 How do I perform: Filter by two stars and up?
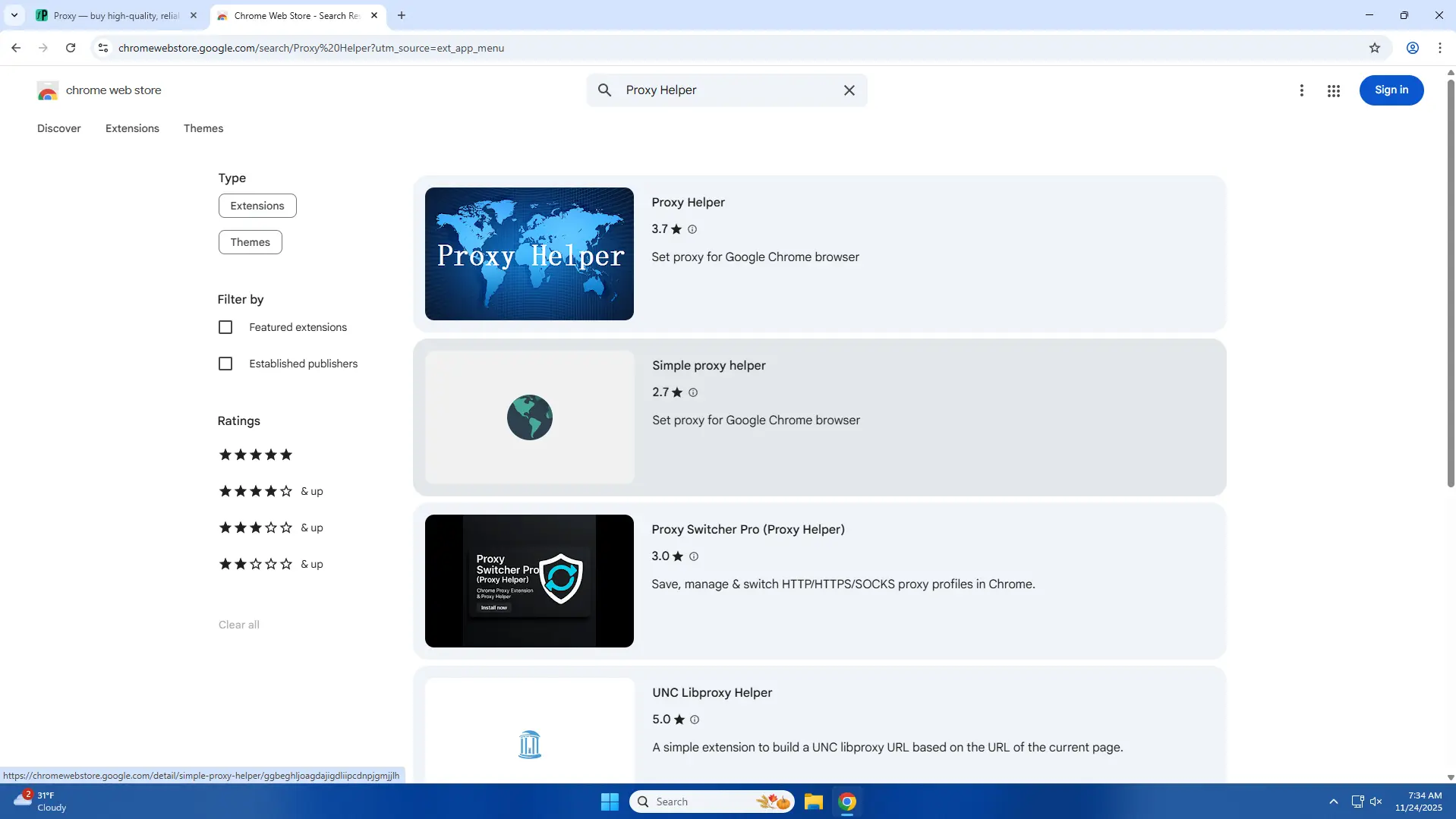click(x=271, y=564)
